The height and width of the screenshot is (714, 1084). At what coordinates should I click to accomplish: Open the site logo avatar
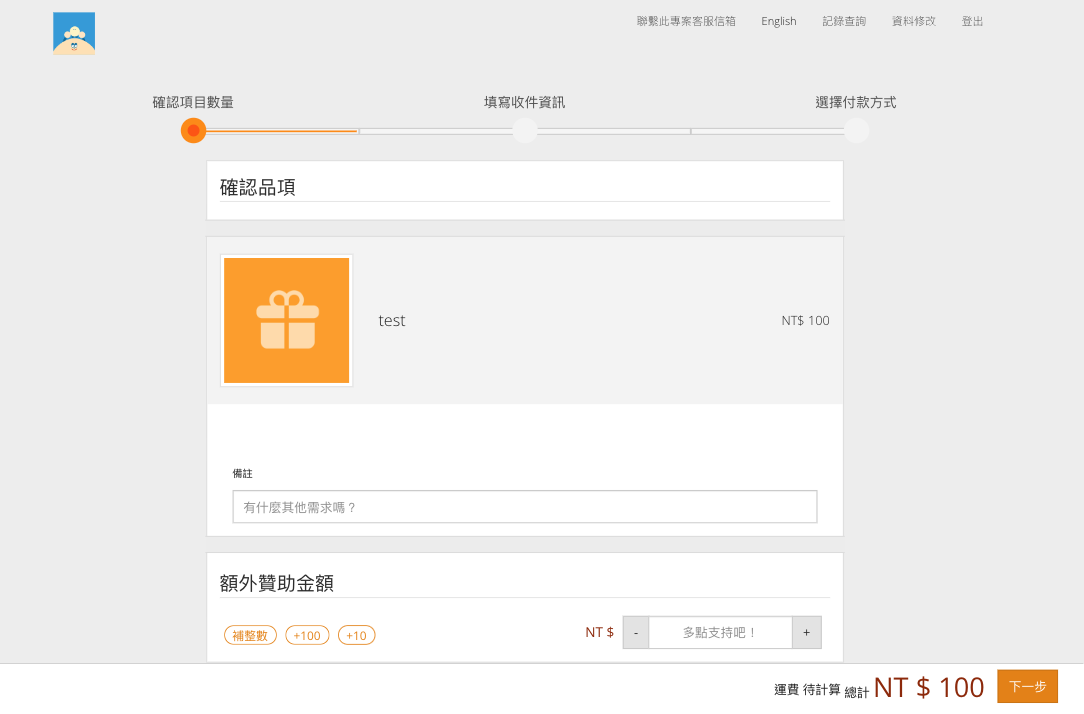74,33
